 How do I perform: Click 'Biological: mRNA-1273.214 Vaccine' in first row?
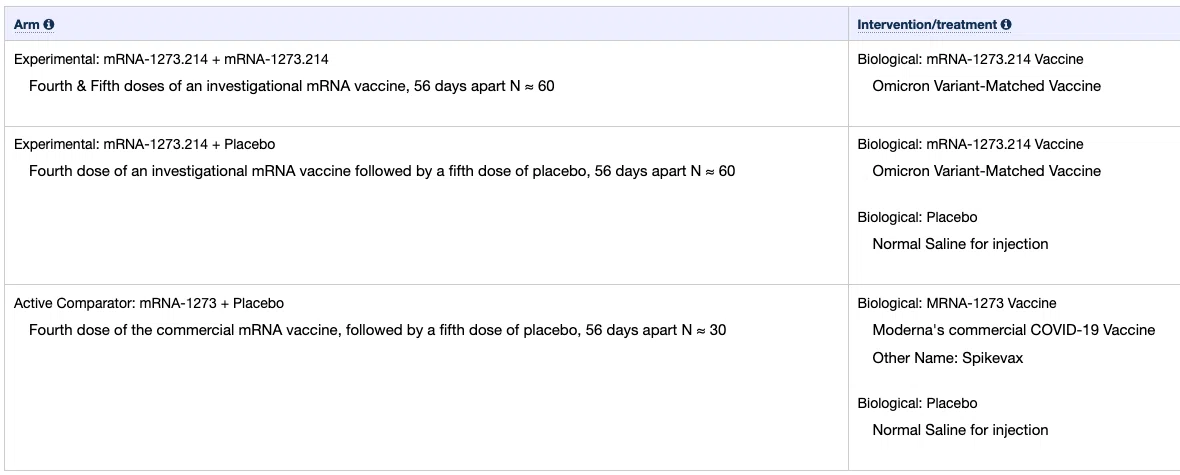[970, 59]
